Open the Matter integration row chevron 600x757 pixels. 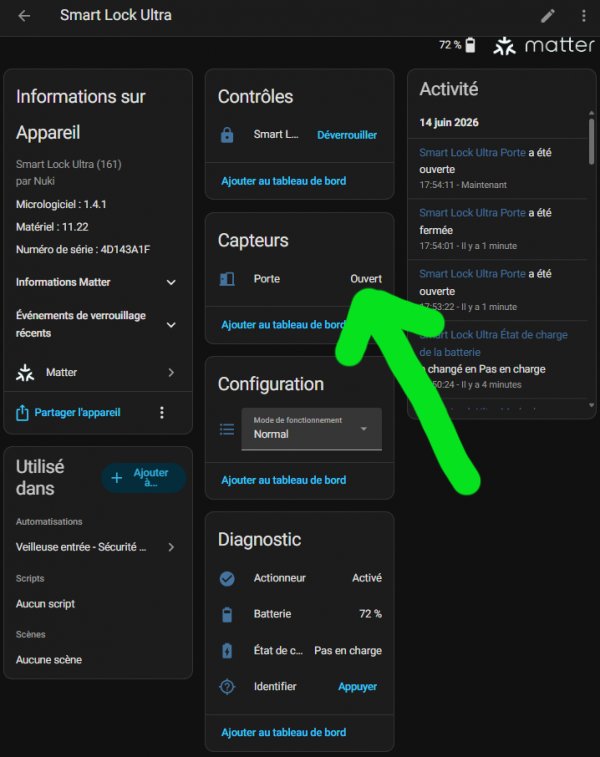[x=171, y=373]
